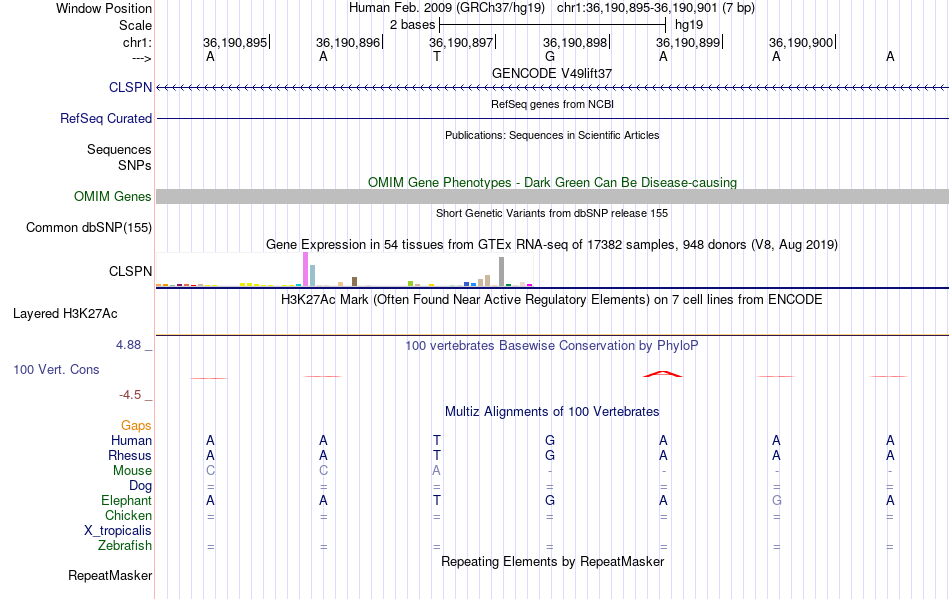950x599 pixels.
Task: Select the Chicken alignment row label
Action: [128, 515]
